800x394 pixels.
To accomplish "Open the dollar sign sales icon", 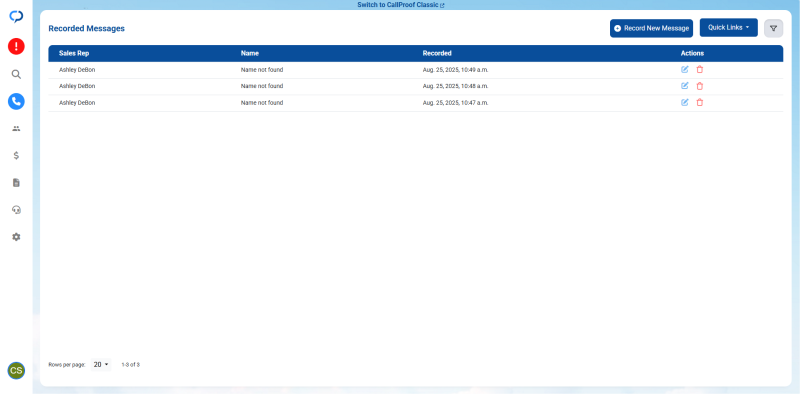I will tap(16, 156).
